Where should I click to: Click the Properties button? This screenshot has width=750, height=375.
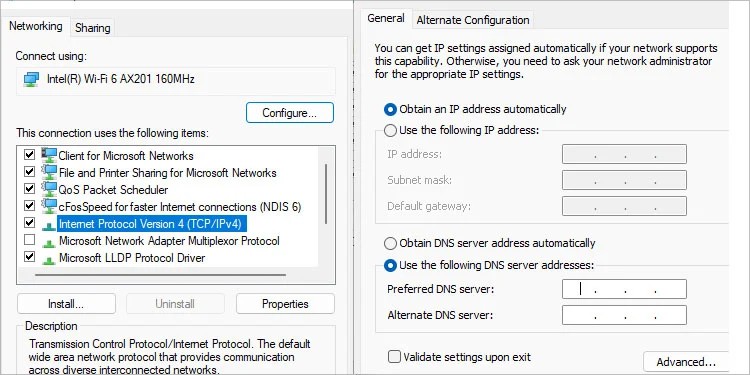click(x=285, y=304)
